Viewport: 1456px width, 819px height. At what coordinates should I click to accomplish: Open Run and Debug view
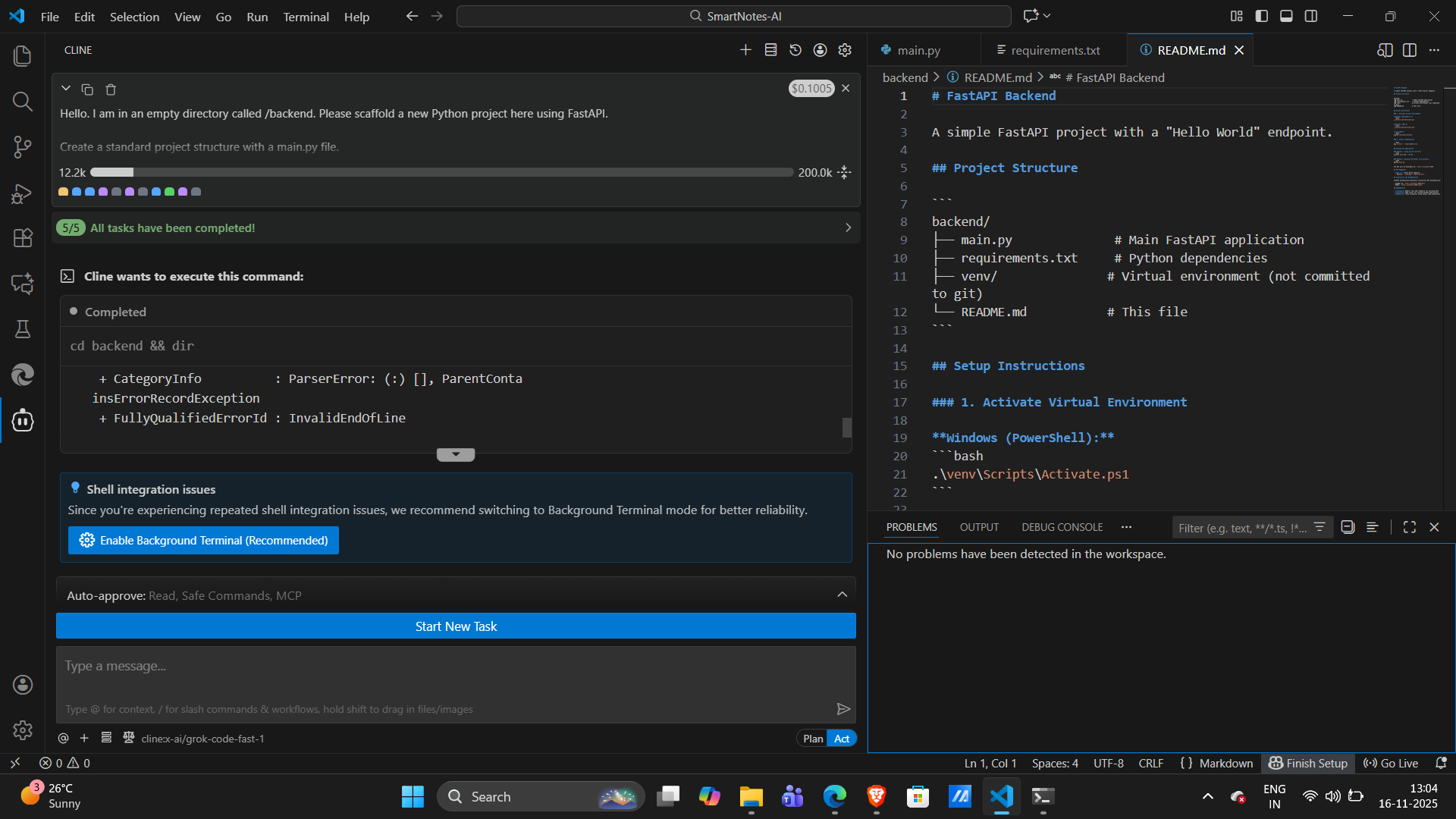pyautogui.click(x=23, y=193)
